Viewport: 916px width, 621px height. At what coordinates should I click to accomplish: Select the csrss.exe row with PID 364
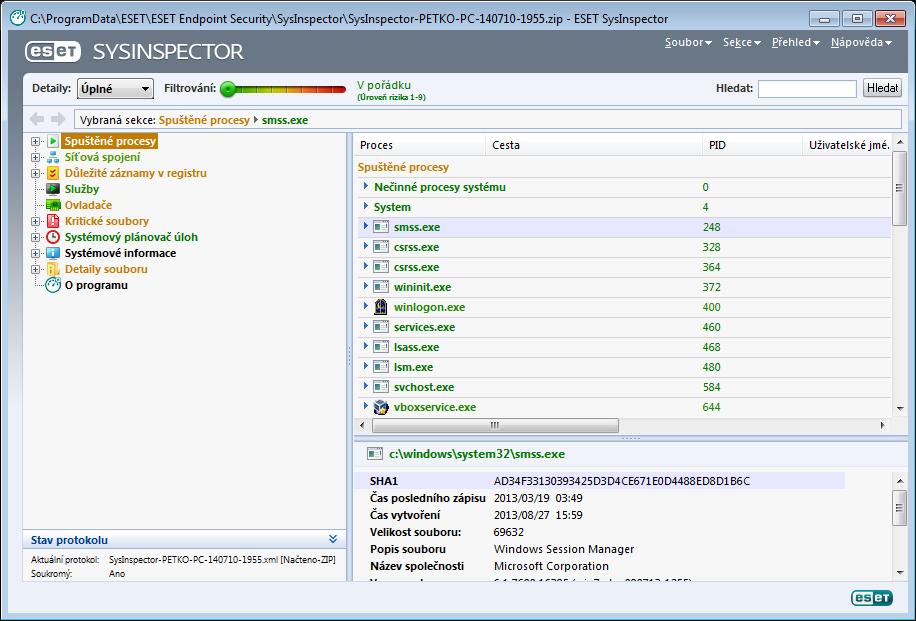pyautogui.click(x=624, y=267)
